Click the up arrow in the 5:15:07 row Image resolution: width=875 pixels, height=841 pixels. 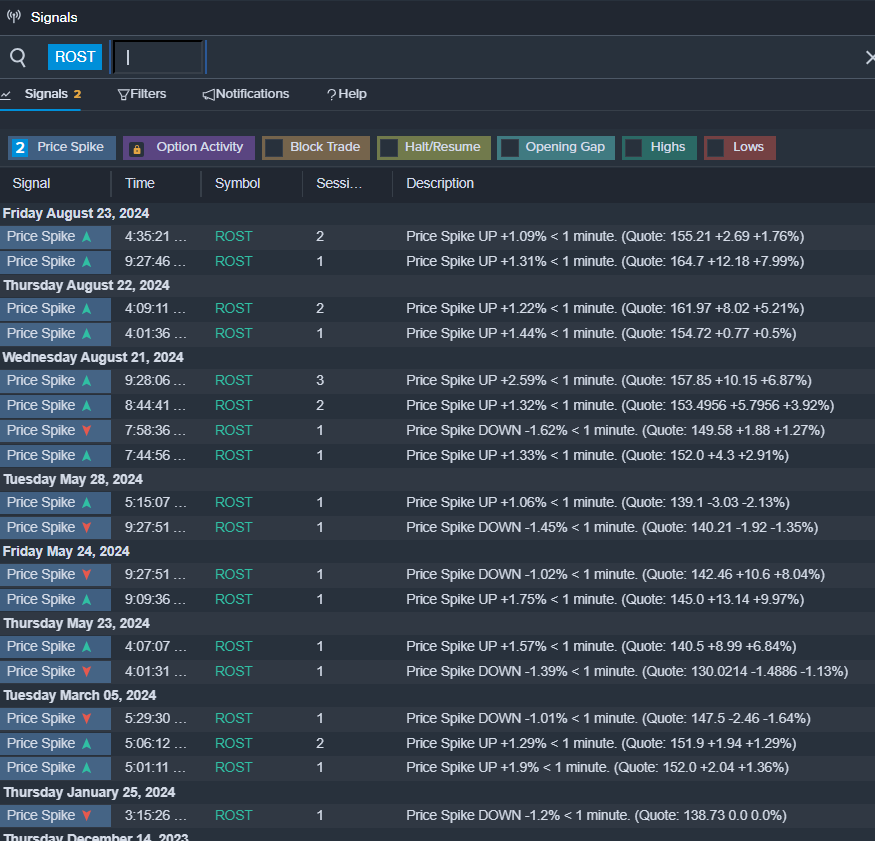86,502
